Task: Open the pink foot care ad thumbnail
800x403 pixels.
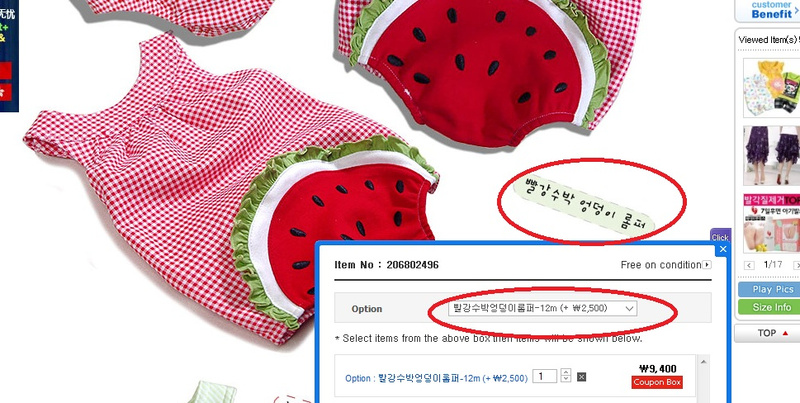Action: click(771, 223)
